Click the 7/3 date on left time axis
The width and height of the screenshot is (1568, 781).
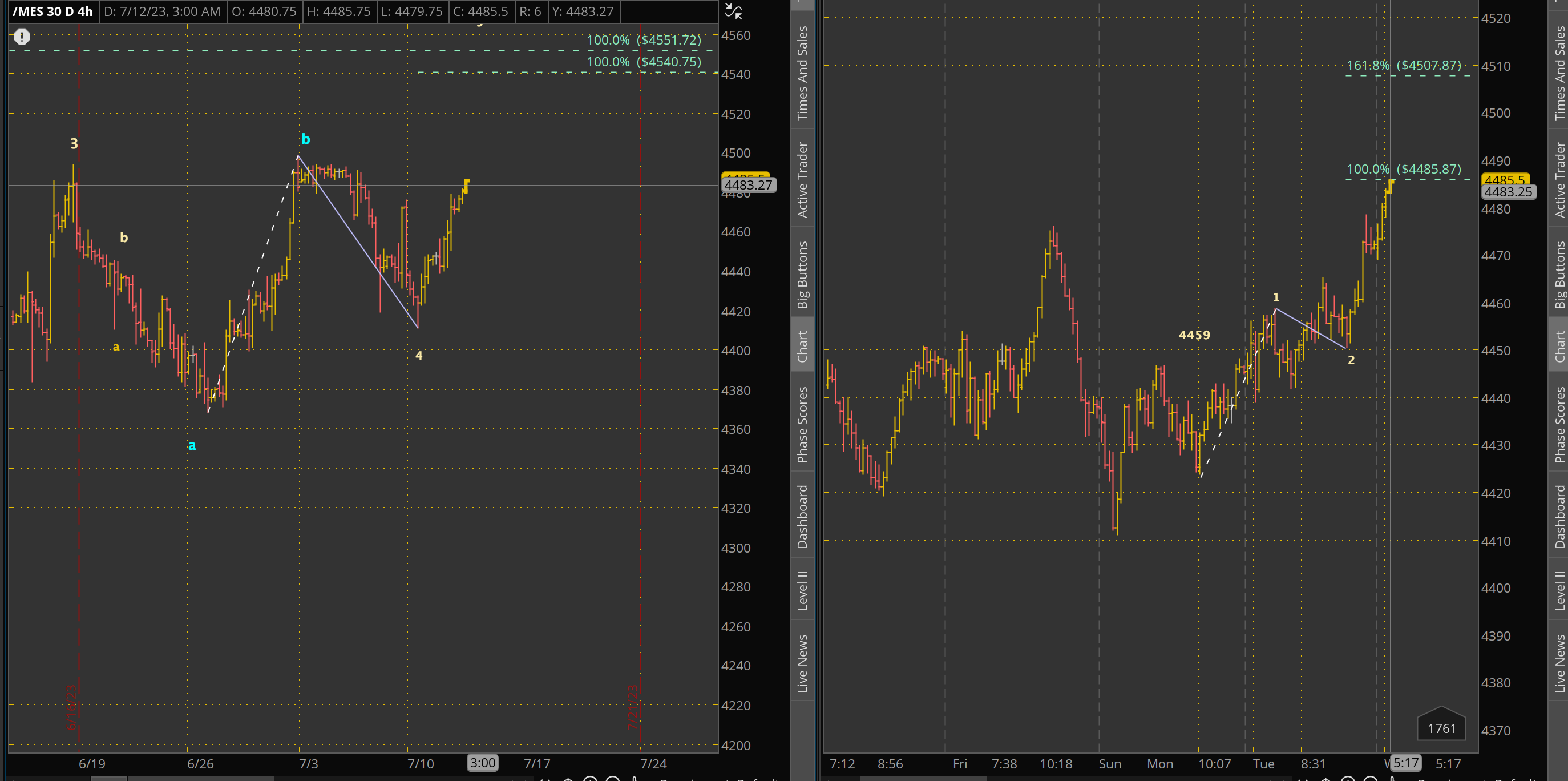[x=308, y=763]
